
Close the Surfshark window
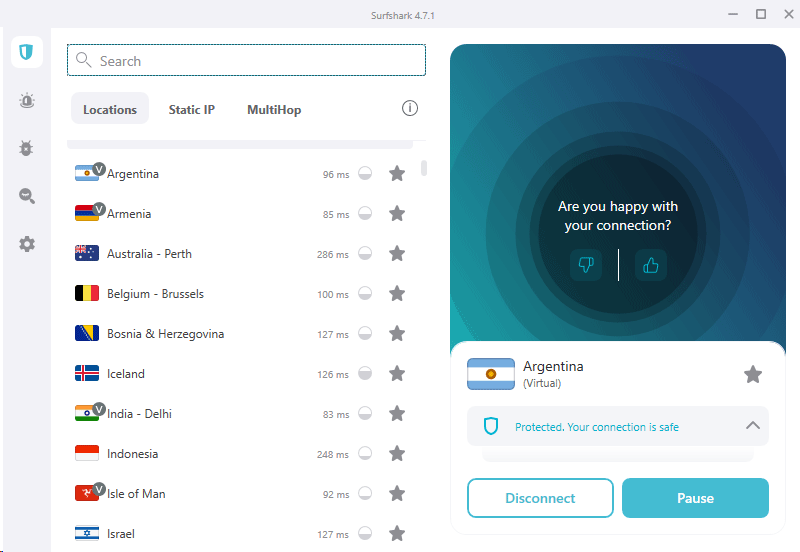pyautogui.click(x=789, y=14)
